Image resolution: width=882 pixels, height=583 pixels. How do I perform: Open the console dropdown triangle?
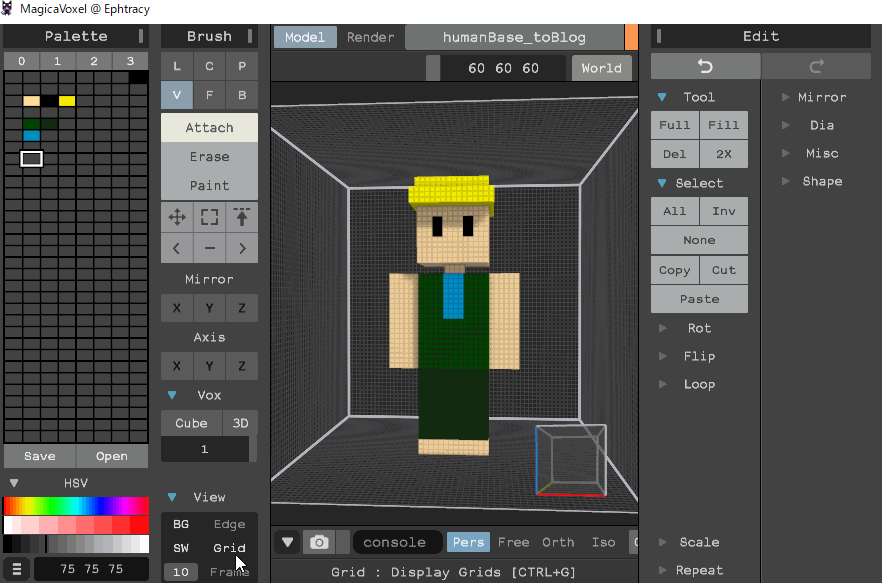tap(287, 541)
